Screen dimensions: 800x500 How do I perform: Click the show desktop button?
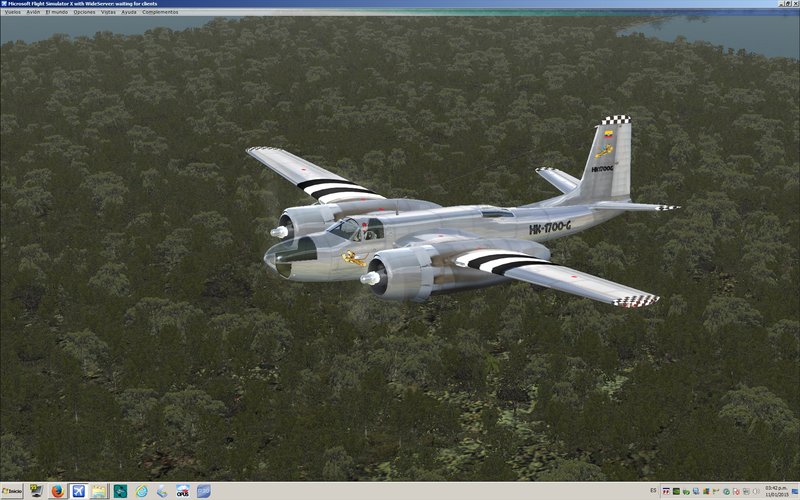[x=795, y=491]
